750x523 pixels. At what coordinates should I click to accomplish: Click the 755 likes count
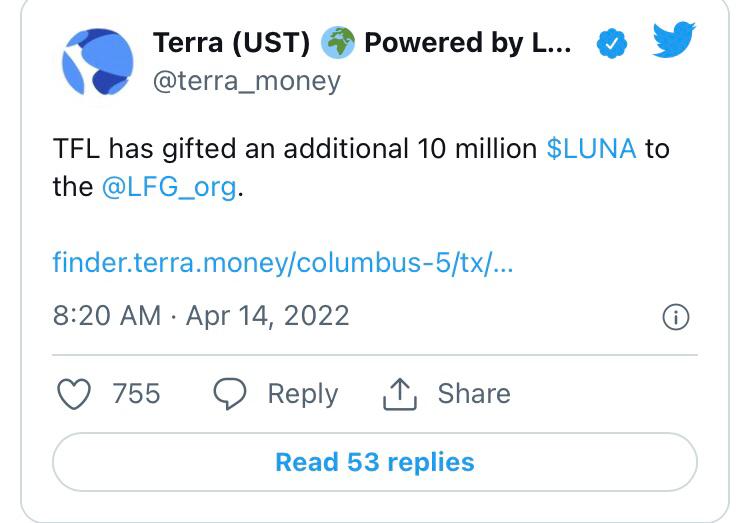click(136, 393)
